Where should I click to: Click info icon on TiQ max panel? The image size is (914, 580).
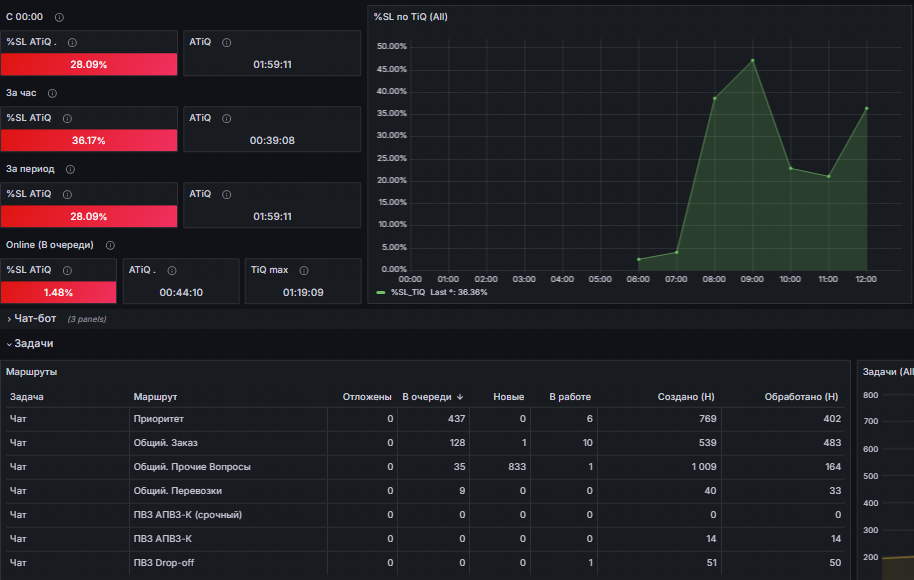[x=304, y=270]
